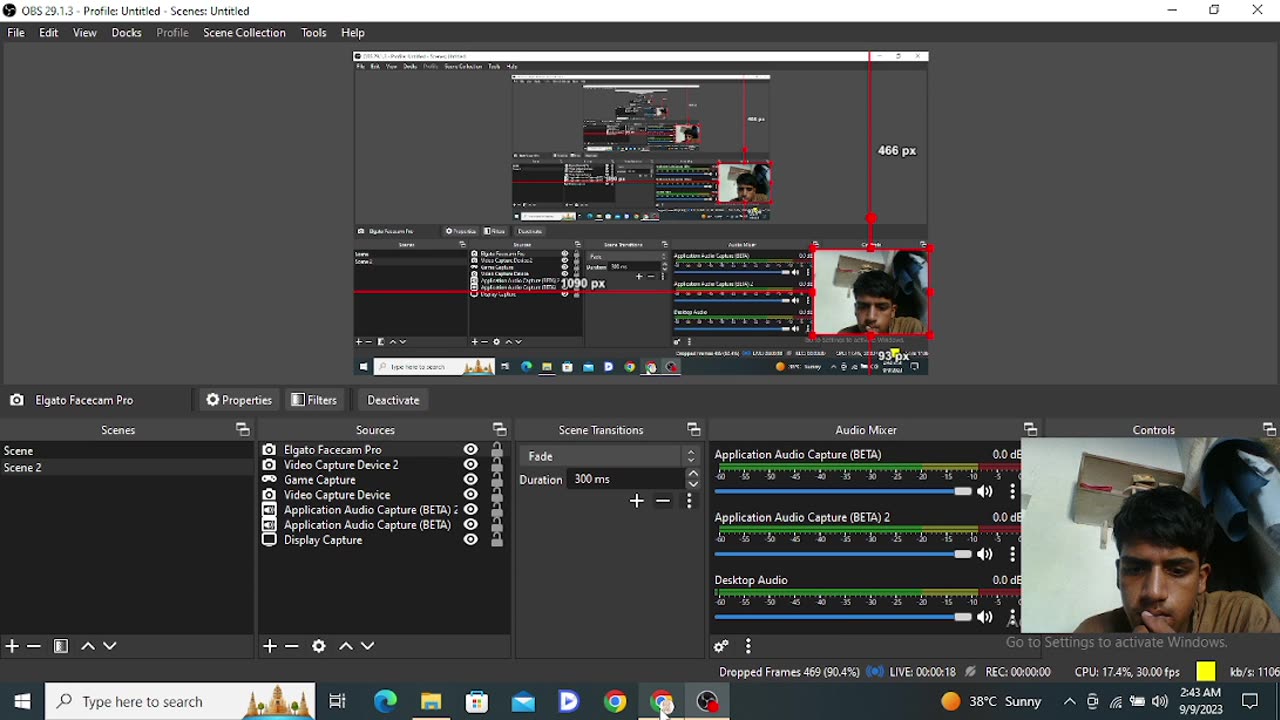Add a new scene with Scenes plus icon

pos(12,646)
